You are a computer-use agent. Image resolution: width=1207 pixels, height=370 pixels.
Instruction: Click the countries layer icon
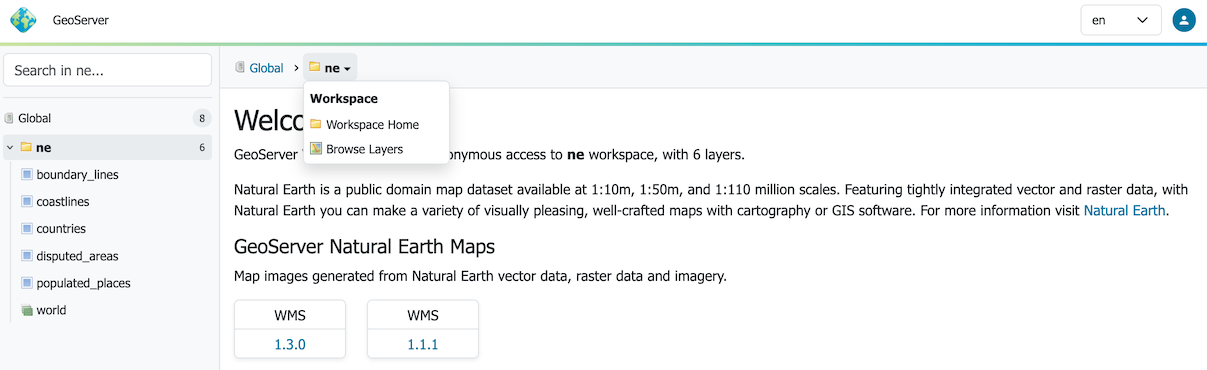(x=27, y=228)
